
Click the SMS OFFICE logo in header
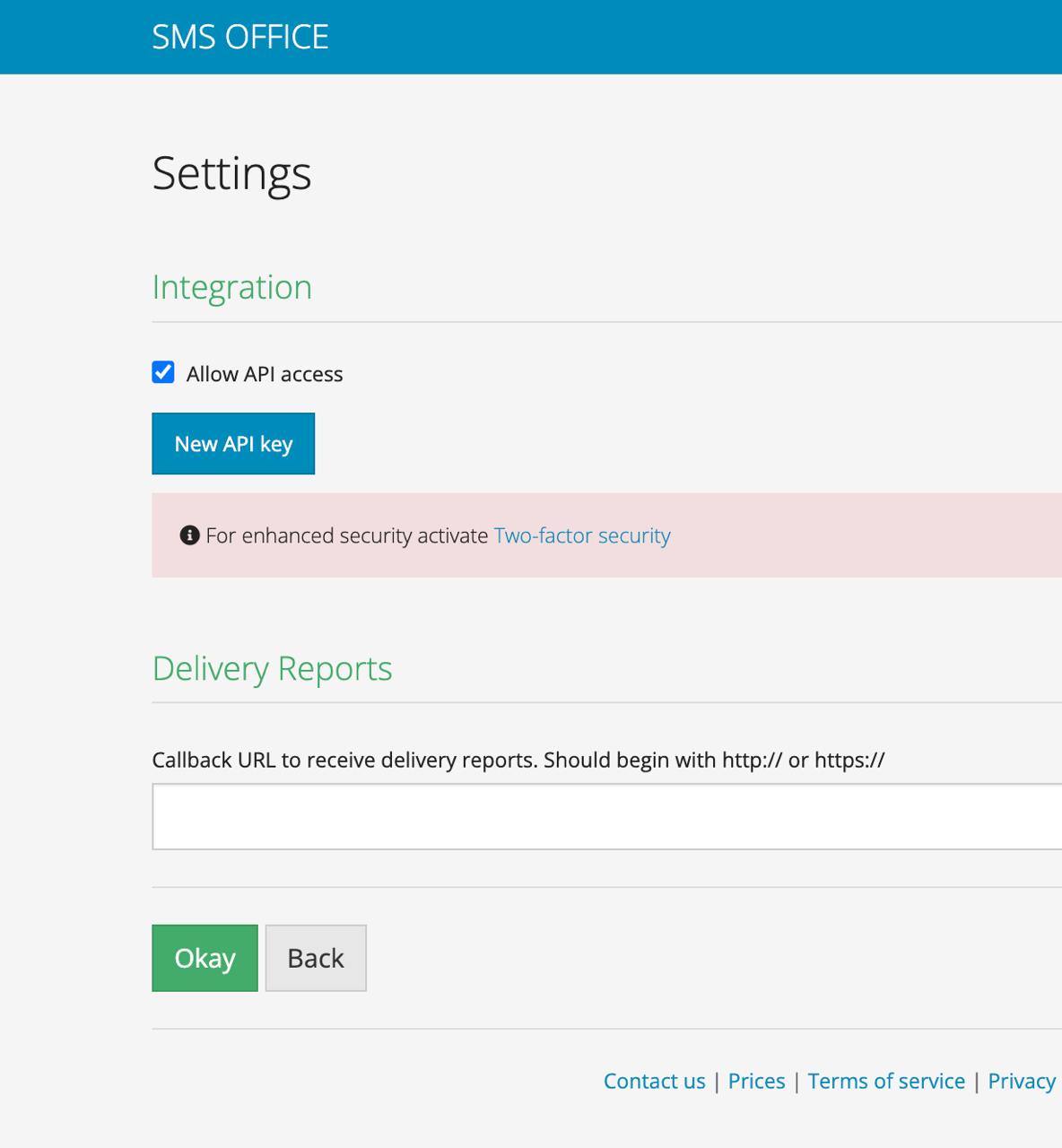tap(239, 37)
